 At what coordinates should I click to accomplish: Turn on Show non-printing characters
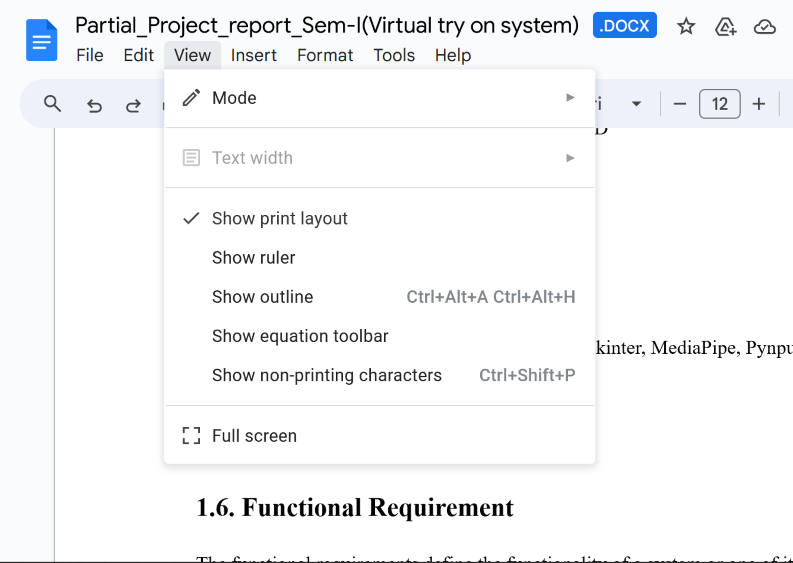click(327, 376)
